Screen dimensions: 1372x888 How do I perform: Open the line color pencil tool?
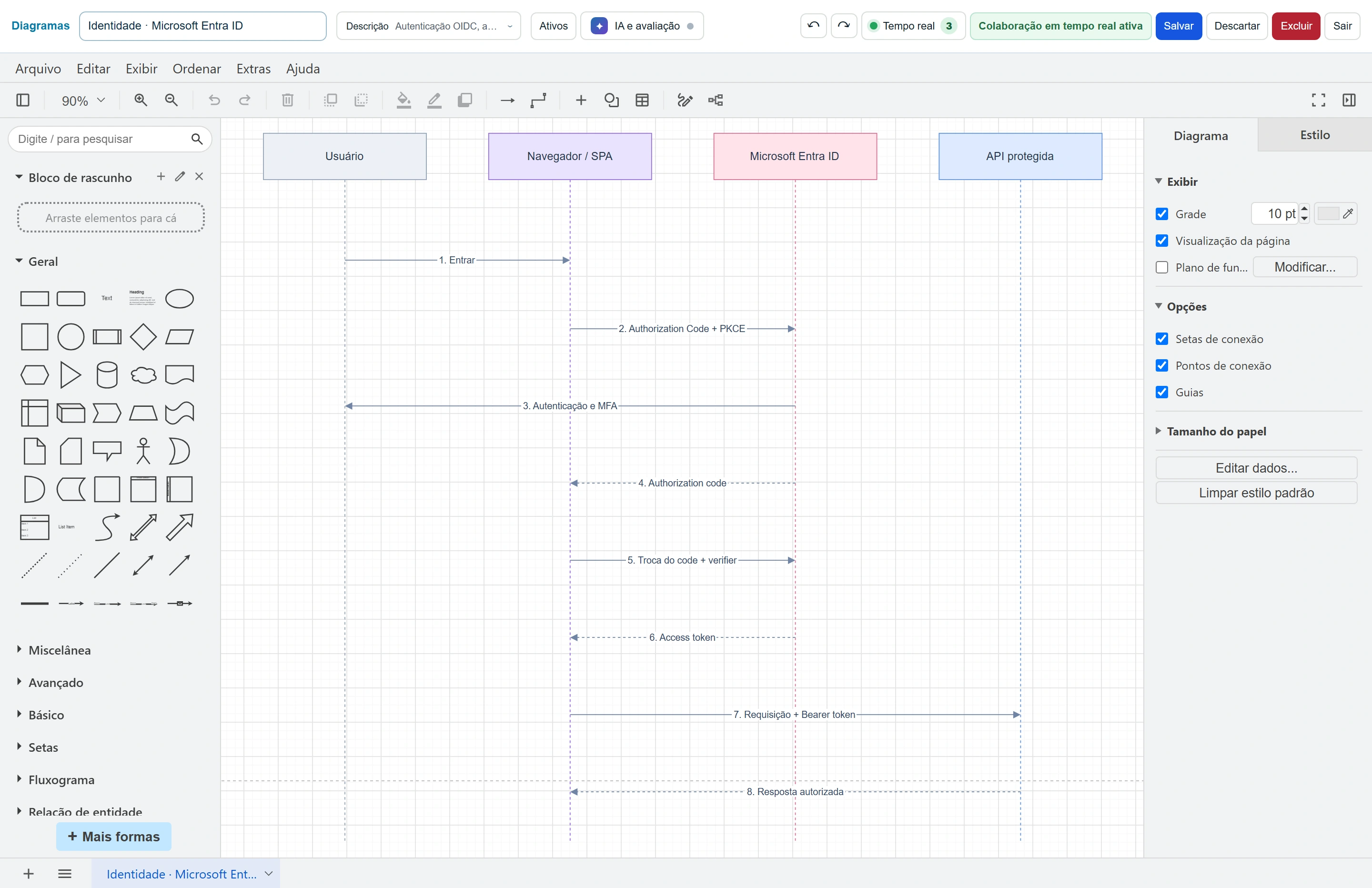coord(434,101)
